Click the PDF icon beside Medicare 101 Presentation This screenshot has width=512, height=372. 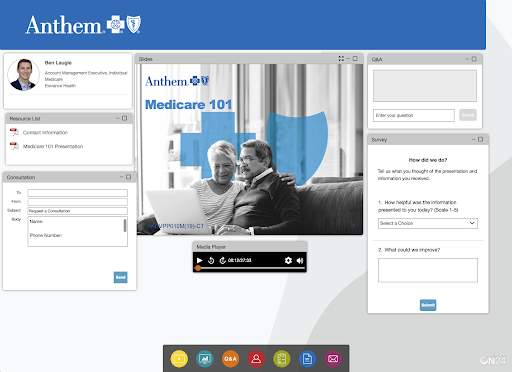tap(14, 146)
